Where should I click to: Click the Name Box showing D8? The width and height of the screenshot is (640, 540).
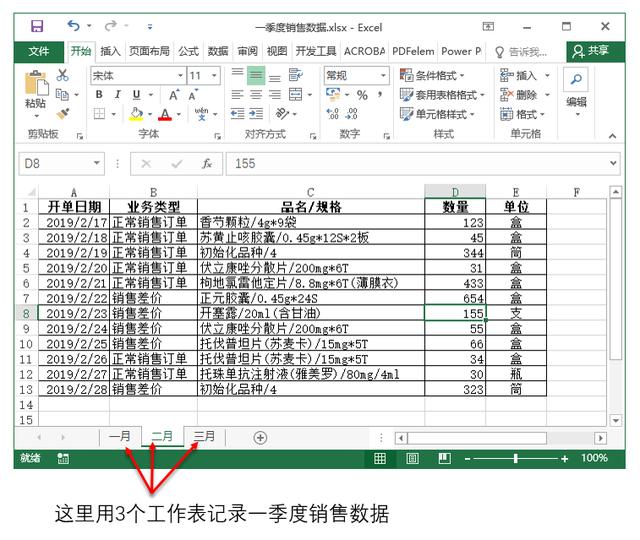point(62,164)
